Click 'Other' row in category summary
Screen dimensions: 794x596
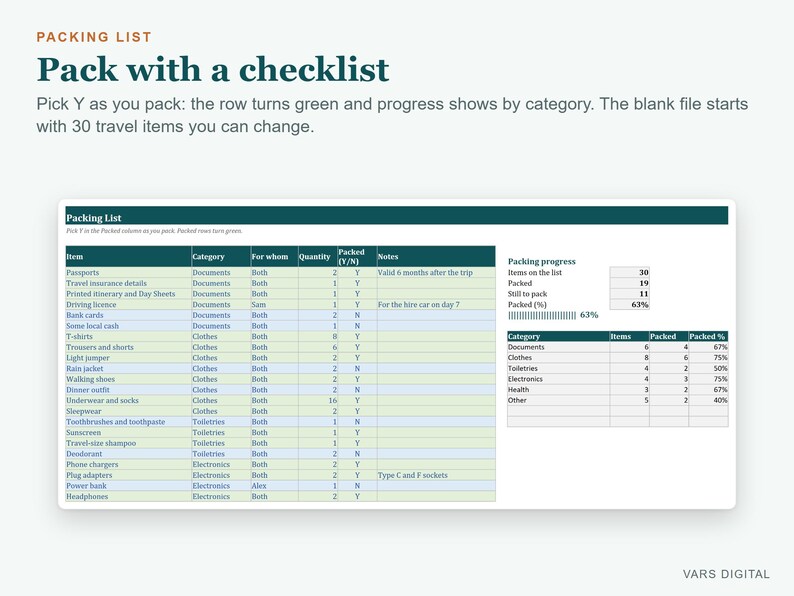618,400
